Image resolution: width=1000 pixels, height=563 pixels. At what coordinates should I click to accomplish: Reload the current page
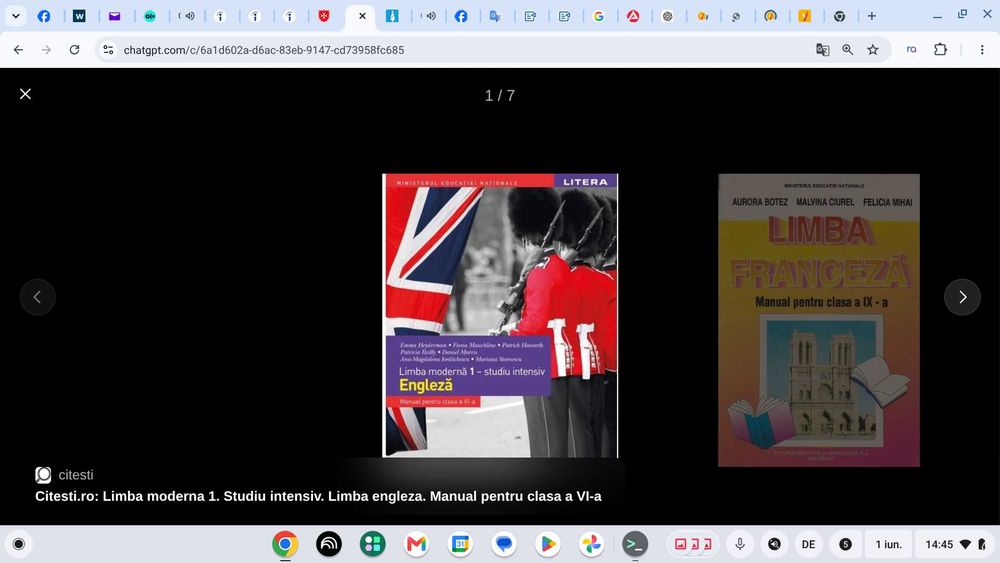(74, 50)
